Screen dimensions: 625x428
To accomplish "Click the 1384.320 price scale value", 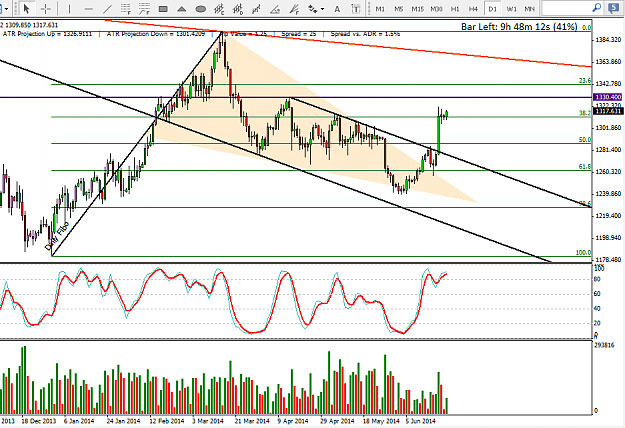I will click(x=608, y=40).
